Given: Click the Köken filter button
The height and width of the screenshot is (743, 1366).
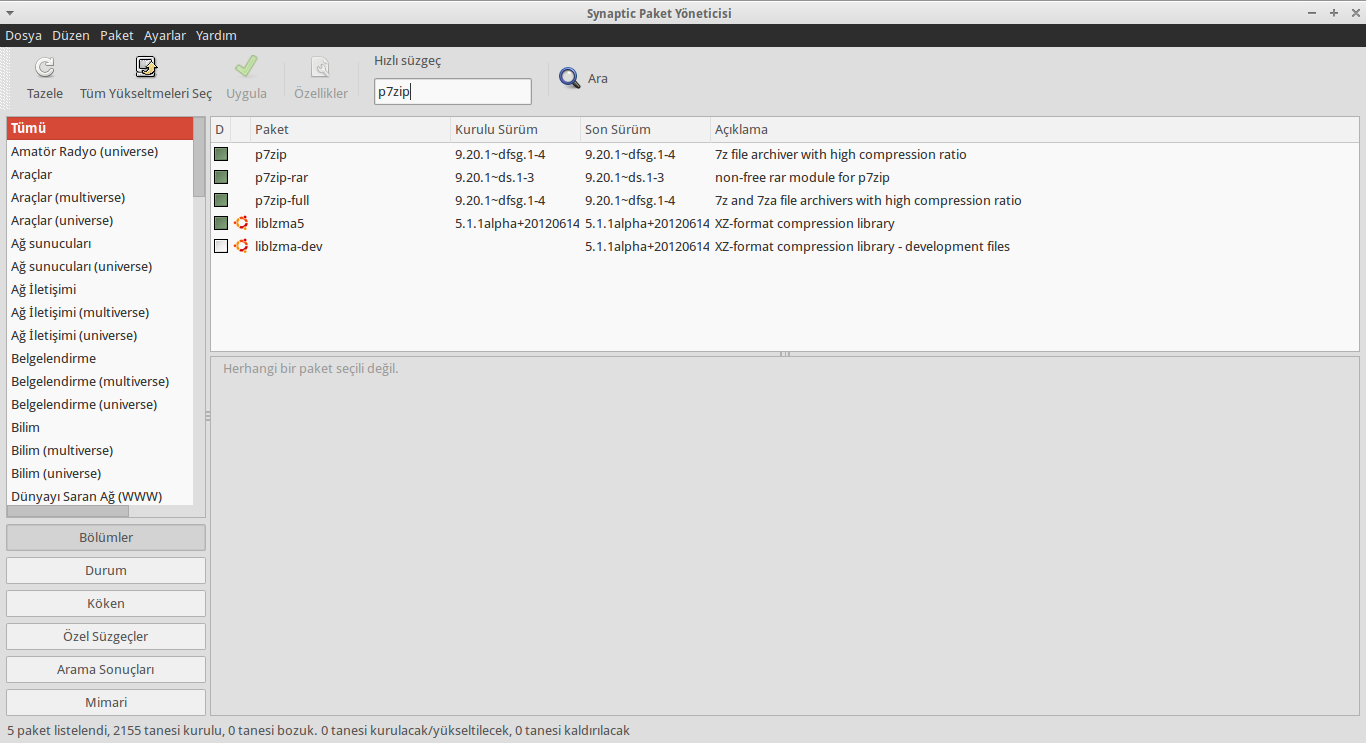Looking at the screenshot, I should (x=106, y=604).
